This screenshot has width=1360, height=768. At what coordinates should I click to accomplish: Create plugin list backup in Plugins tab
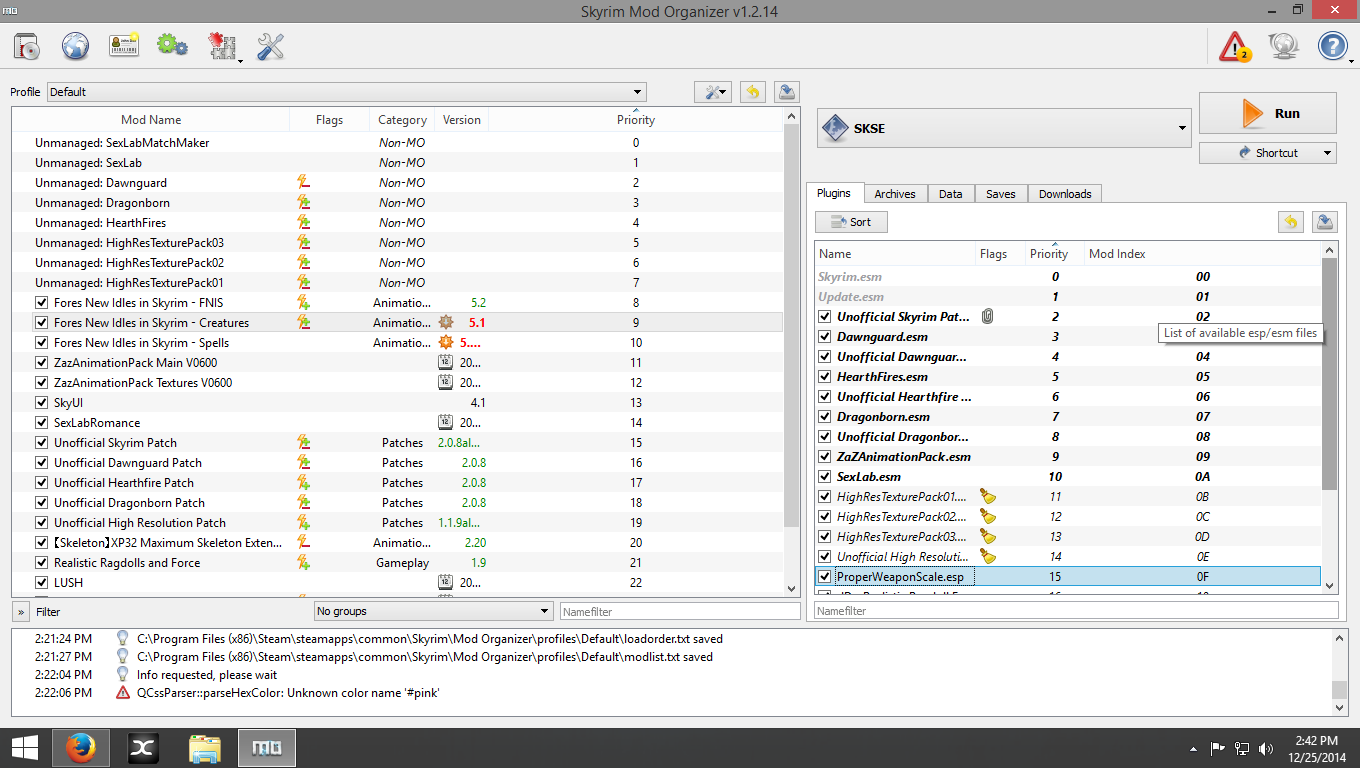(x=1325, y=222)
